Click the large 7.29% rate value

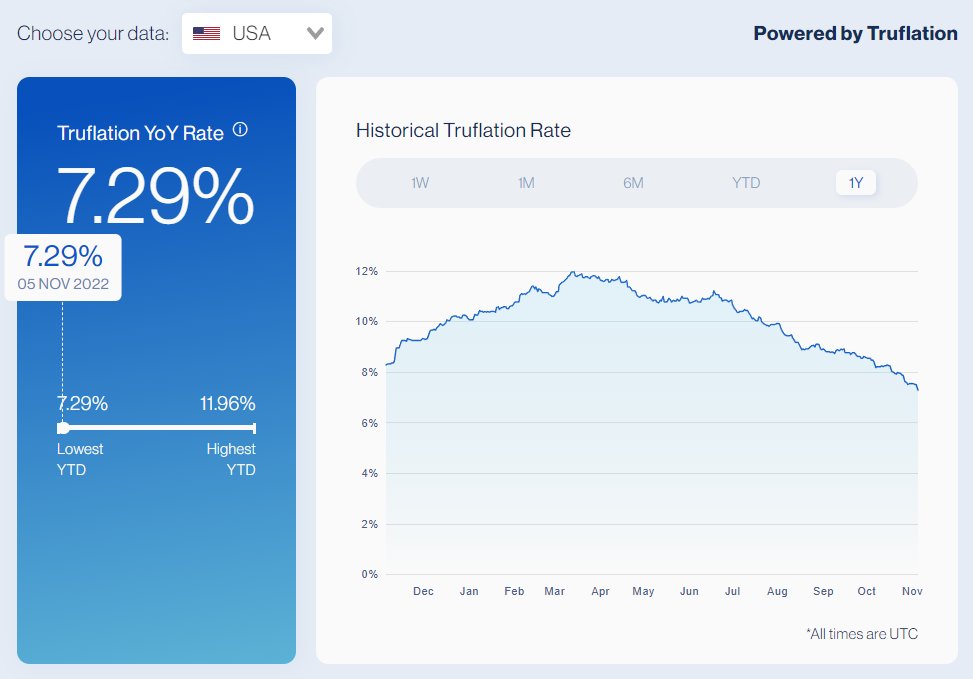click(155, 196)
